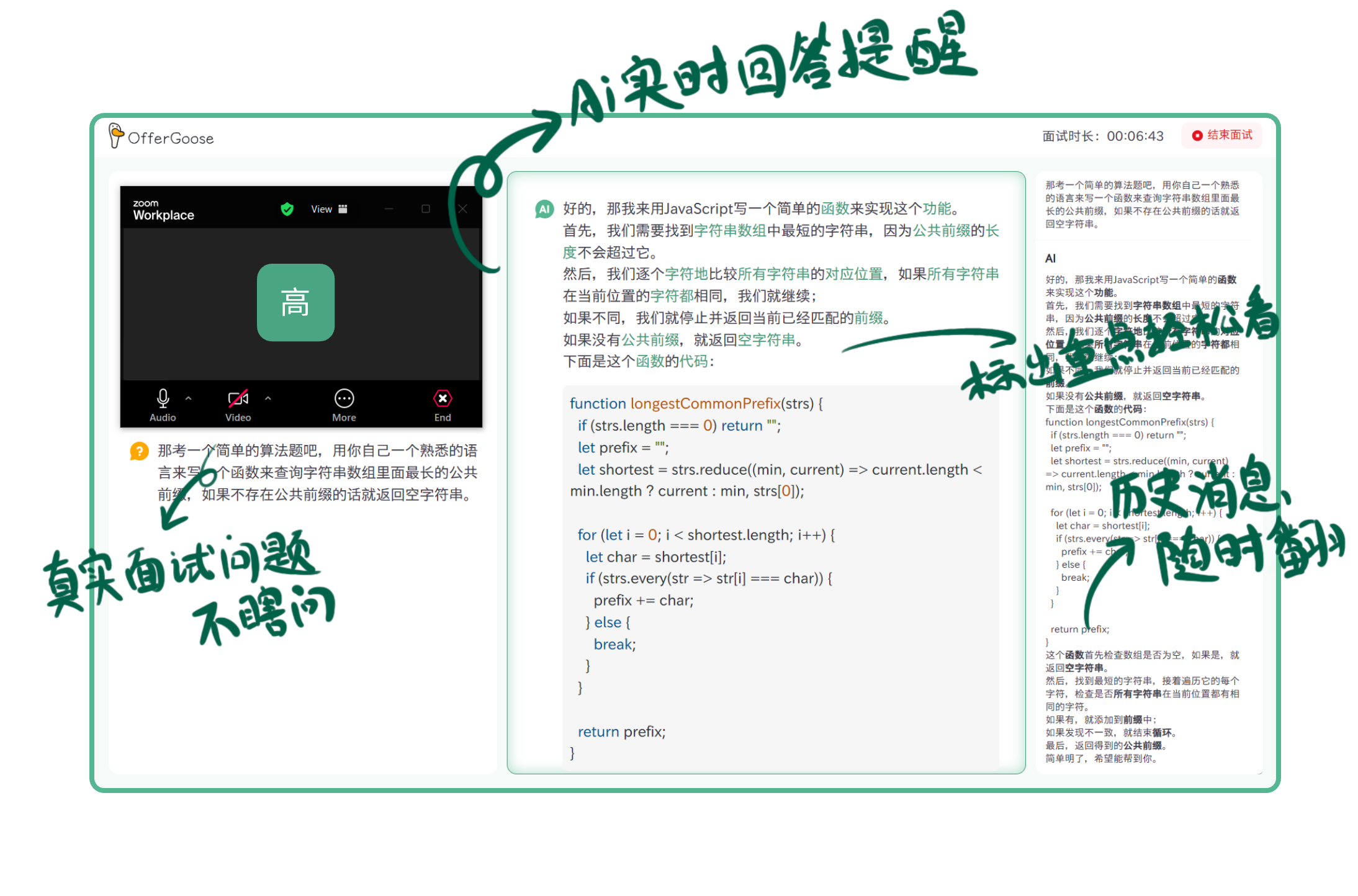Start video with the Video camera icon

tap(238, 398)
